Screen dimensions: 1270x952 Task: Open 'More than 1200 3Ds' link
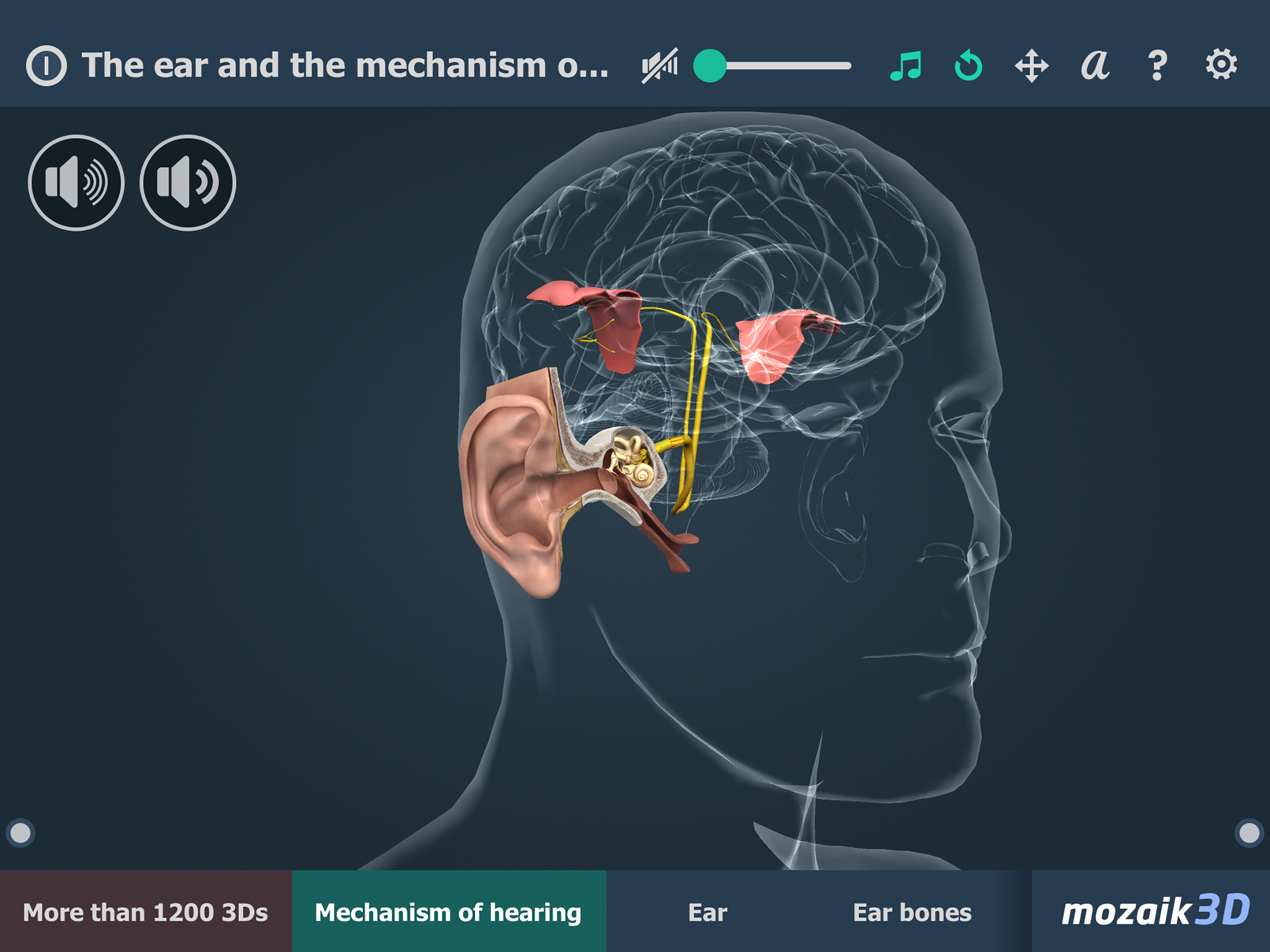[146, 912]
